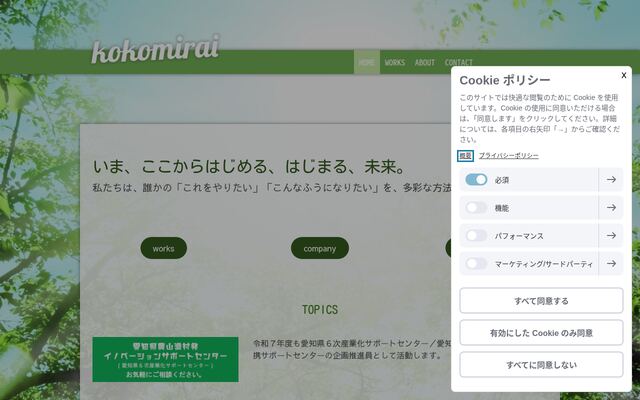Toggle the 必須 cookie switch
640x400 pixels.
pyautogui.click(x=476, y=180)
